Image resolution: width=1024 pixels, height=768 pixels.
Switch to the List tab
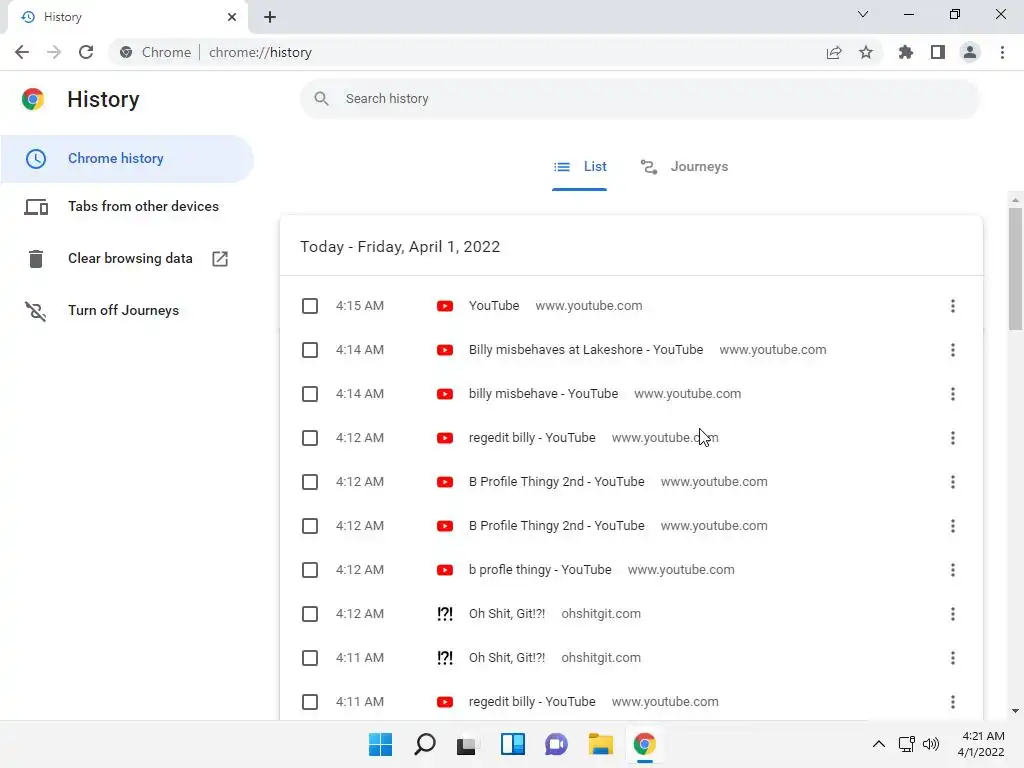(x=580, y=167)
